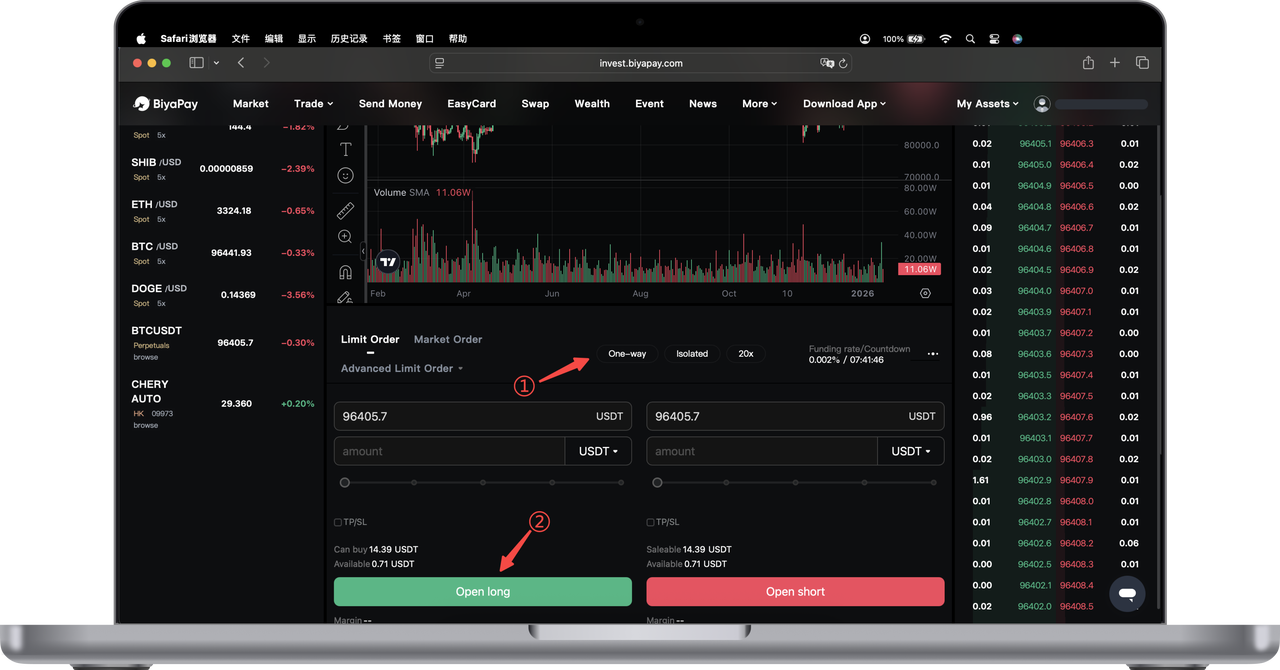Toggle the One-way position mode
This screenshot has width=1280, height=670.
pyautogui.click(x=627, y=354)
